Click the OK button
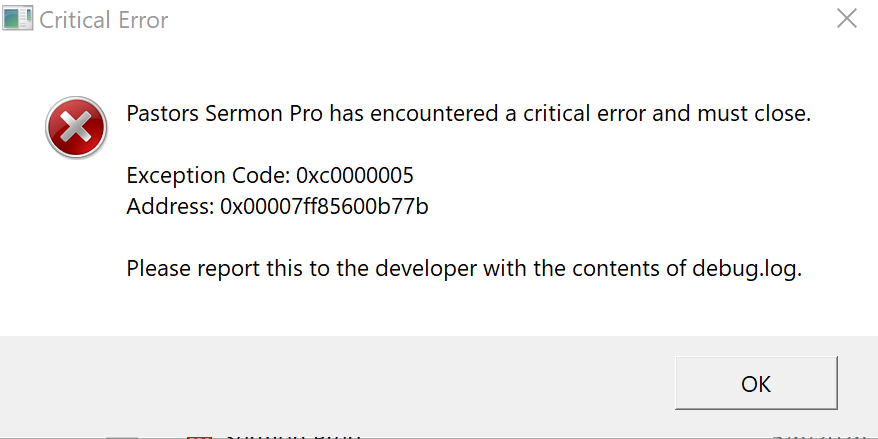Viewport: 878px width, 439px height. point(756,384)
